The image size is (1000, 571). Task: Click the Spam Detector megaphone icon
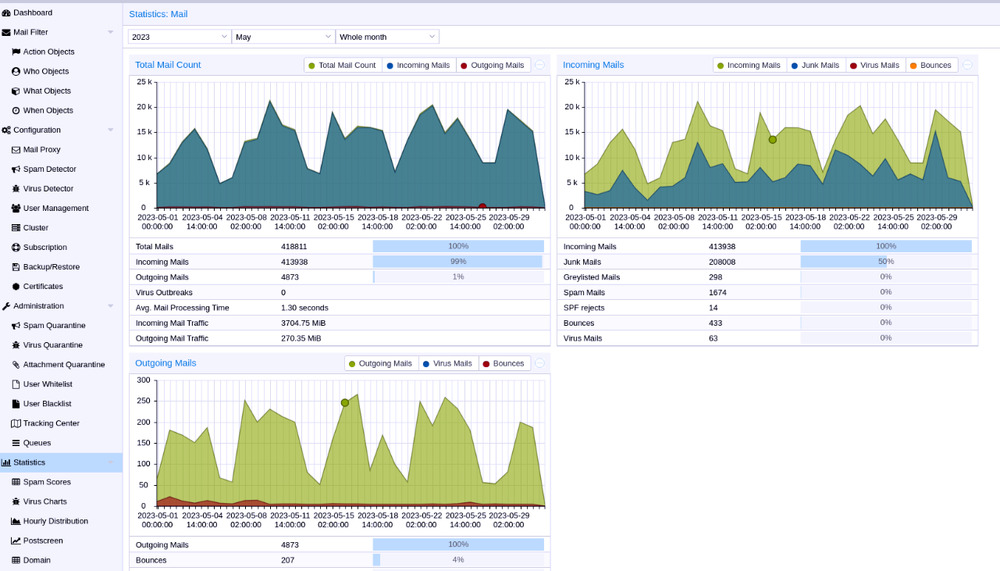16,169
